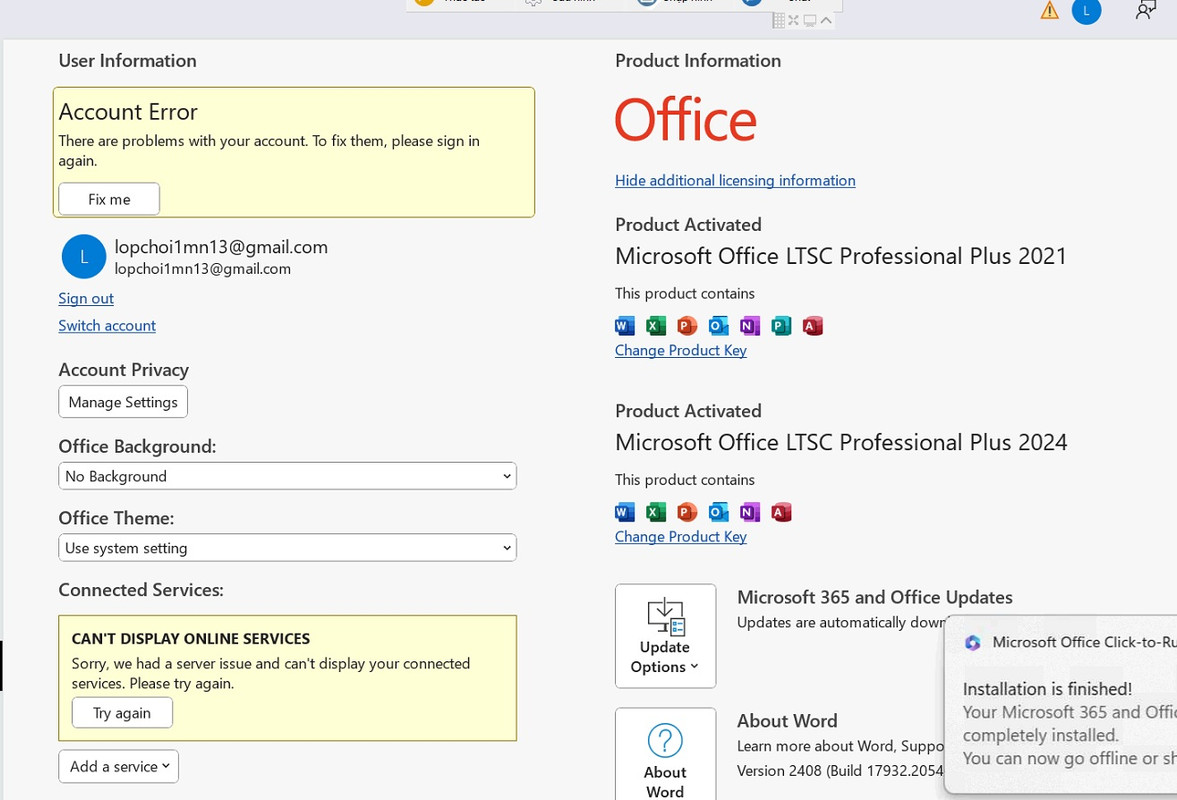Click Hide additional licensing information link
The image size is (1177, 800).
pyautogui.click(x=735, y=180)
